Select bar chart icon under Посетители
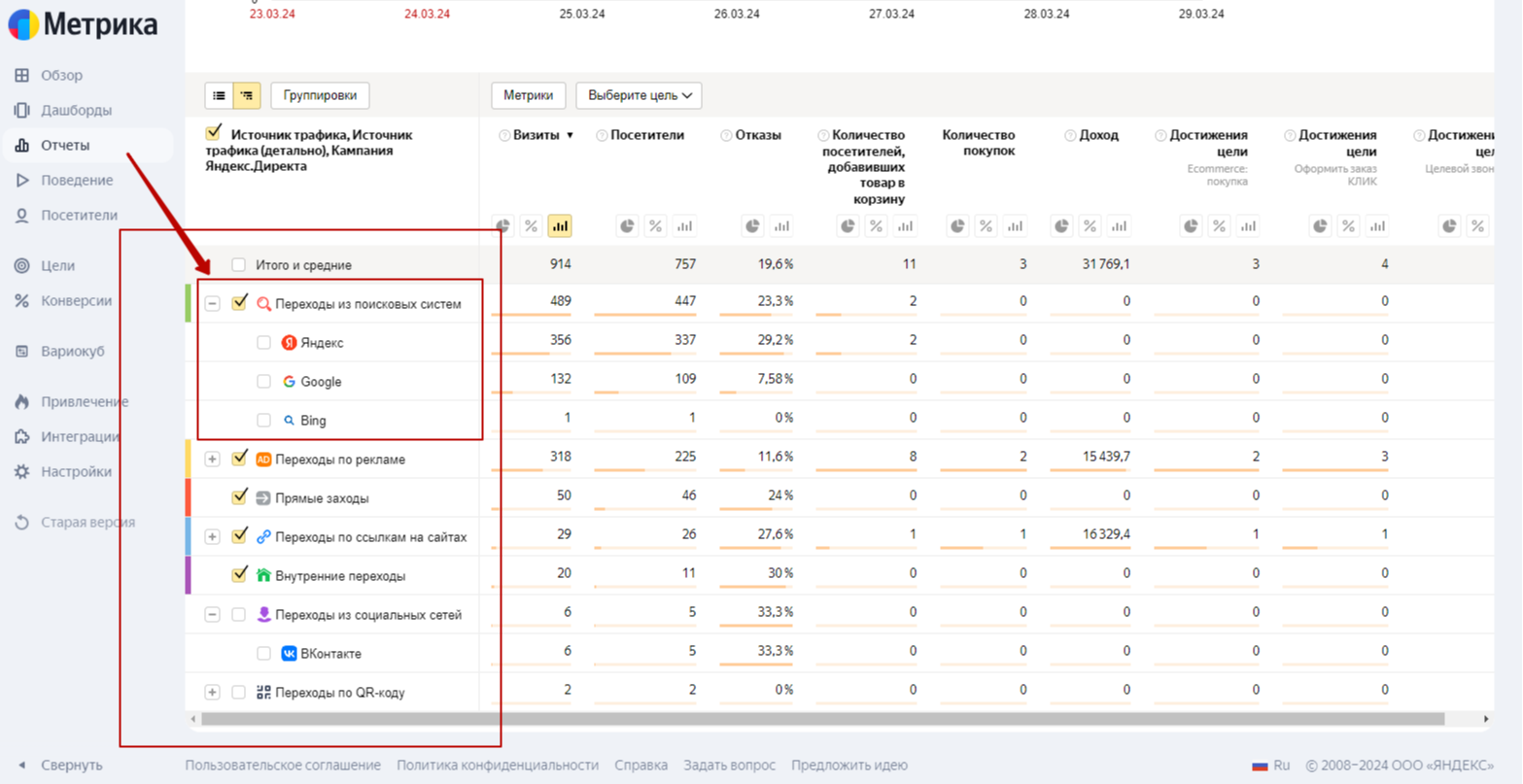Screen dimensions: 1523x784 pyautogui.click(x=685, y=226)
